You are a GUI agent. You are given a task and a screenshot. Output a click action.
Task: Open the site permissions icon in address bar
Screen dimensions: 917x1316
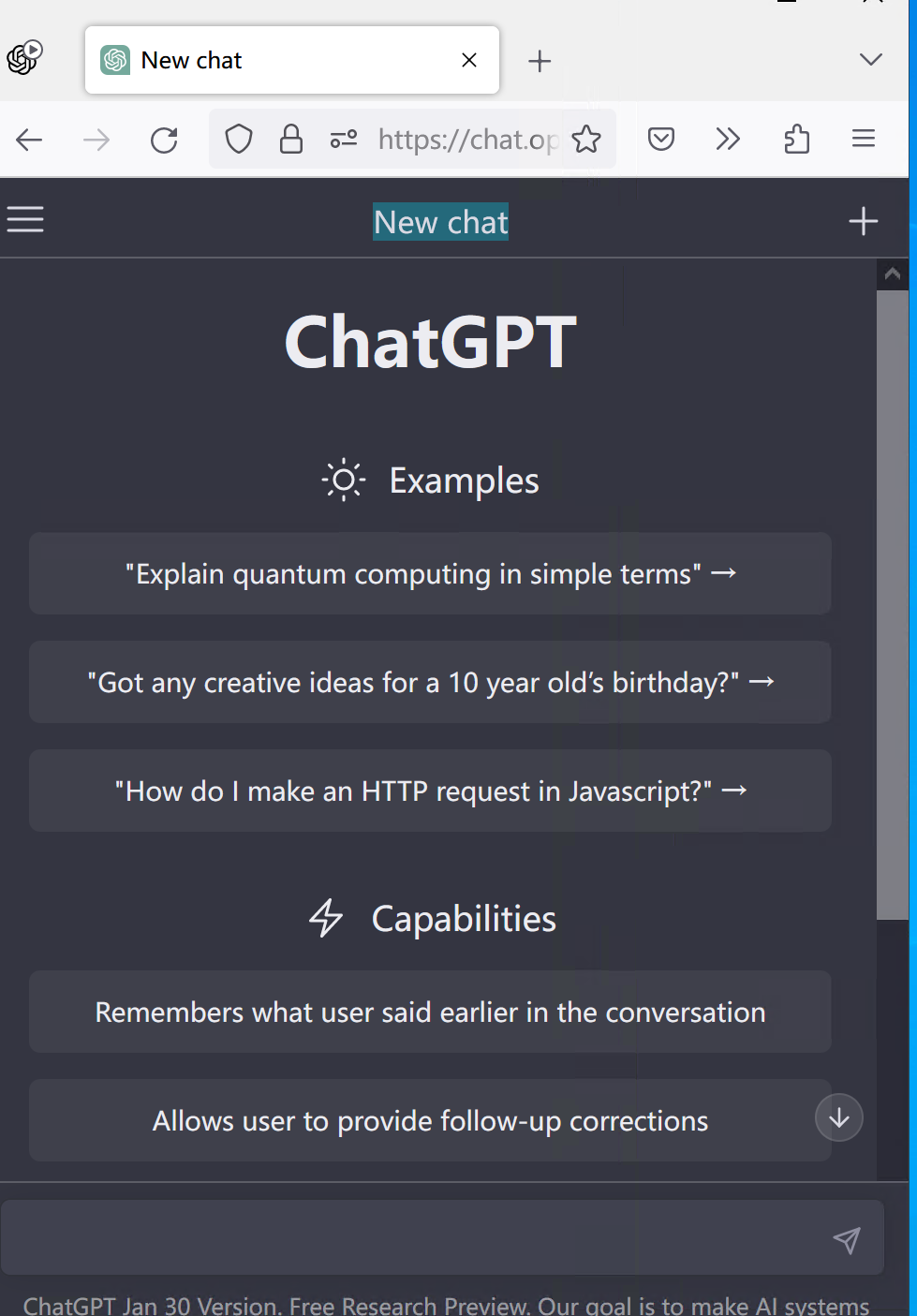[x=344, y=140]
